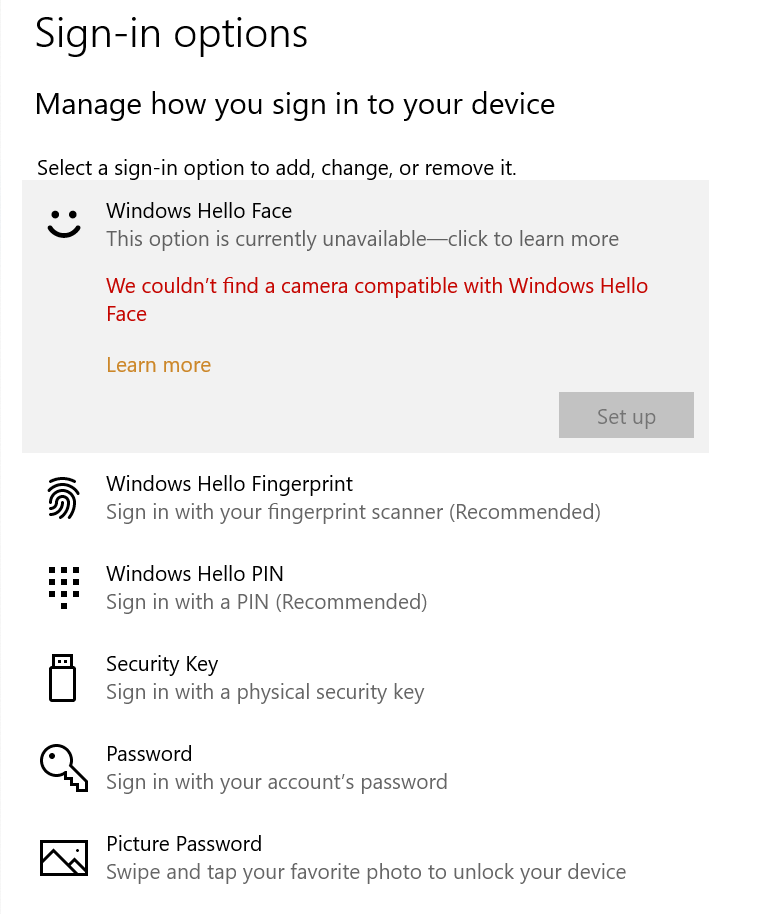Click the USB security key icon

click(63, 677)
